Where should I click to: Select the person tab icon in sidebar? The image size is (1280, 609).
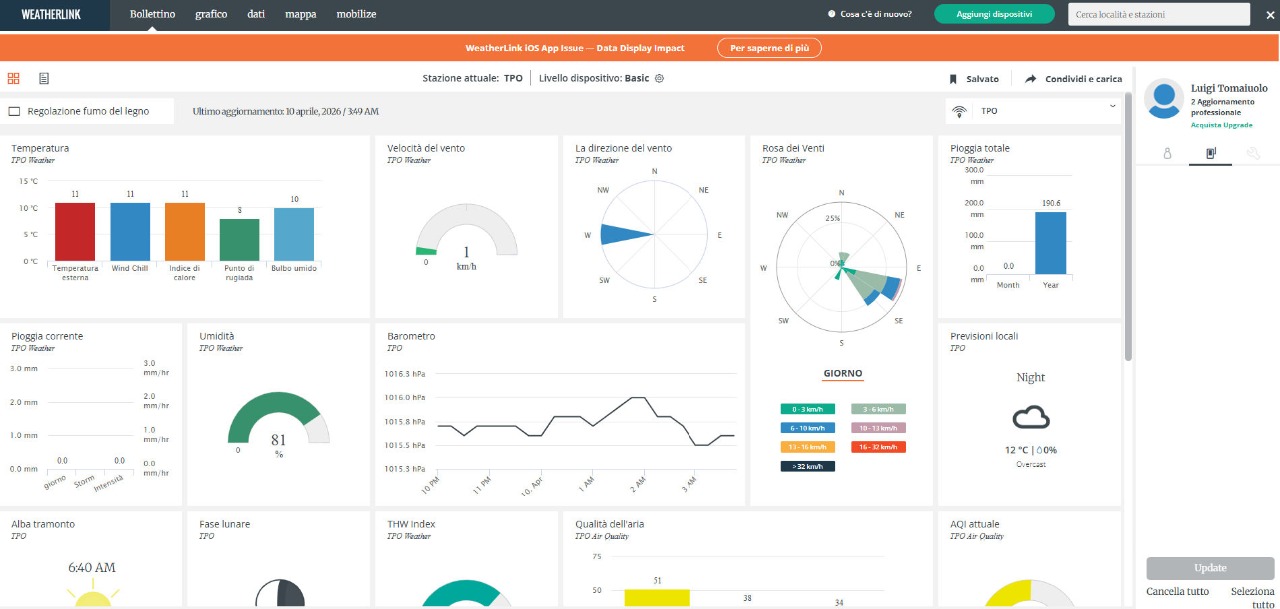[1166, 153]
